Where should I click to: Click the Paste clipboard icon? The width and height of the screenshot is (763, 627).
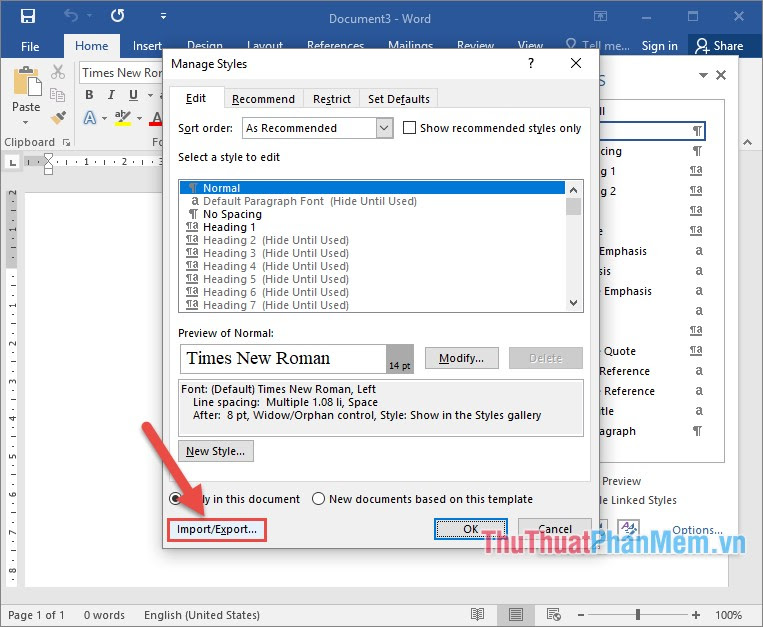pyautogui.click(x=26, y=81)
